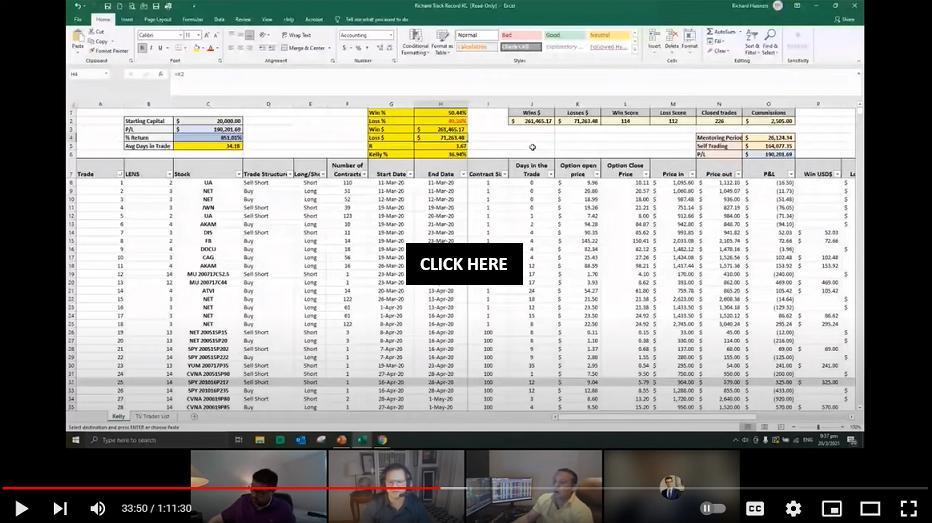
Task: Open the Data ribbon tab
Action: (x=219, y=20)
